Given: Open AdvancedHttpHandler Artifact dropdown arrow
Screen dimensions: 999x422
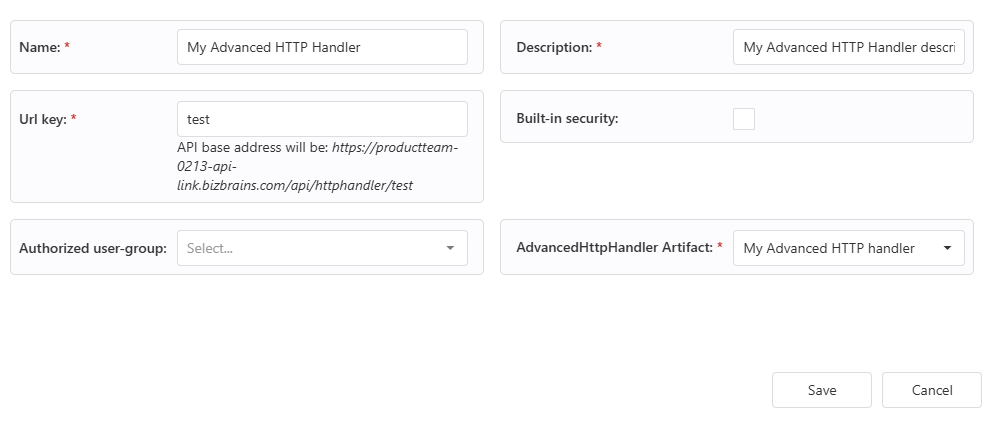Looking at the screenshot, I should point(947,248).
